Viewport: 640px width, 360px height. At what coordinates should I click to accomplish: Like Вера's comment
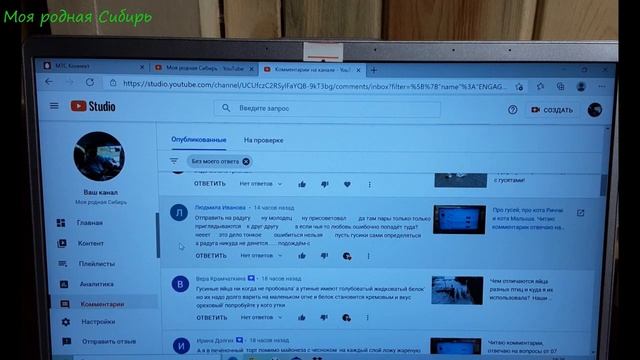[302, 318]
